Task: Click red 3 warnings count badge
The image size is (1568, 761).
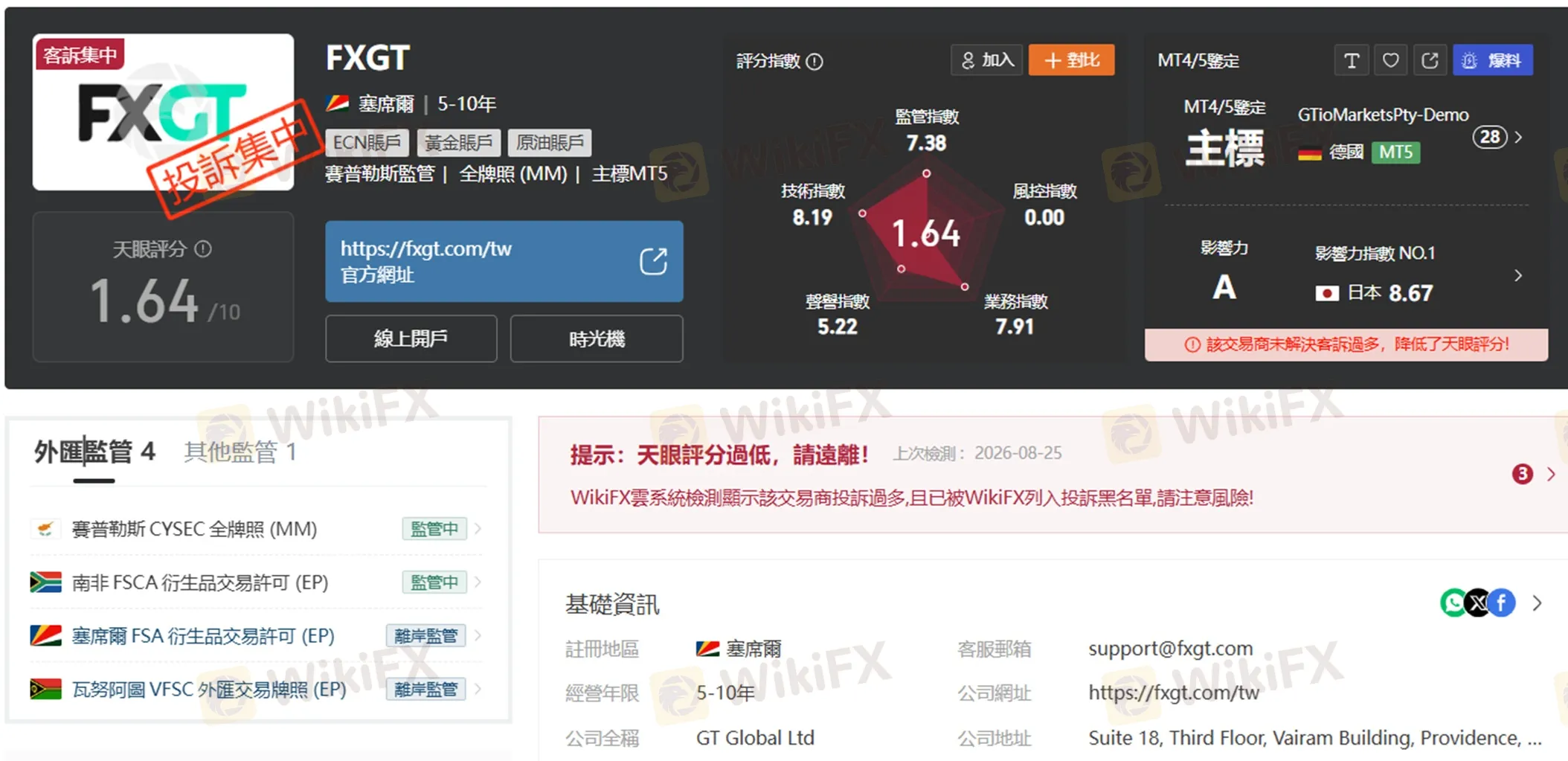Action: pos(1522,474)
